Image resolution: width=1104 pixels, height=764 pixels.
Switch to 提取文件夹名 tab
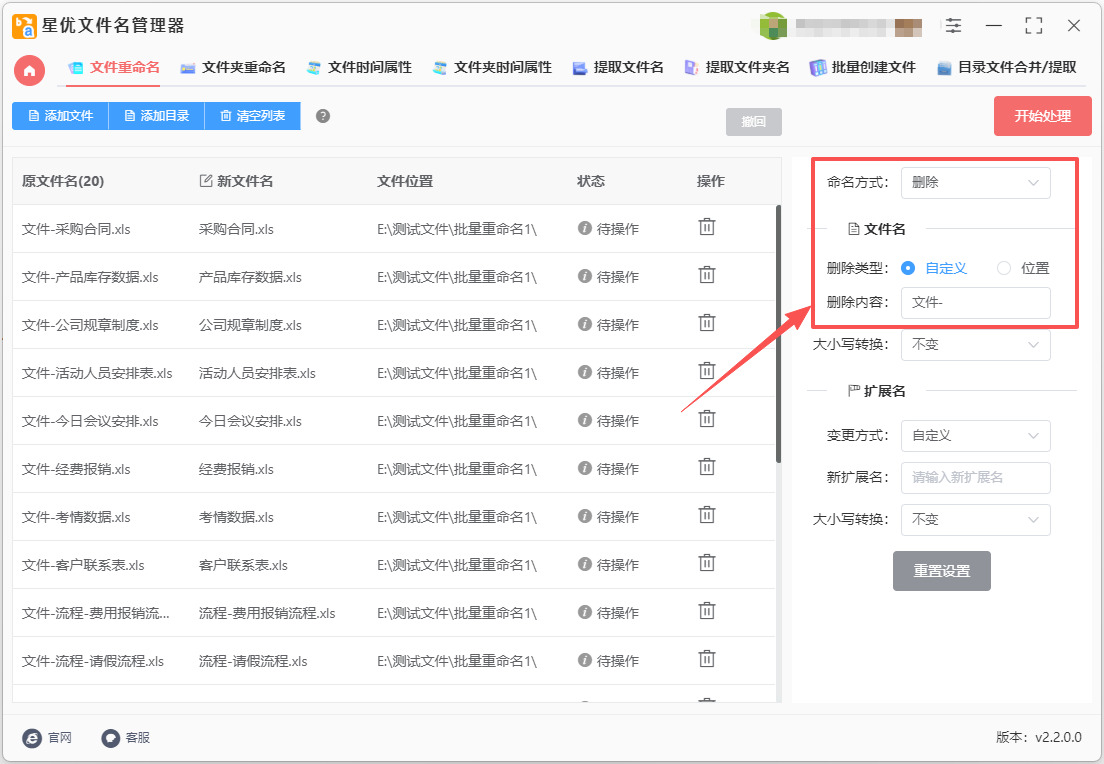coord(737,68)
